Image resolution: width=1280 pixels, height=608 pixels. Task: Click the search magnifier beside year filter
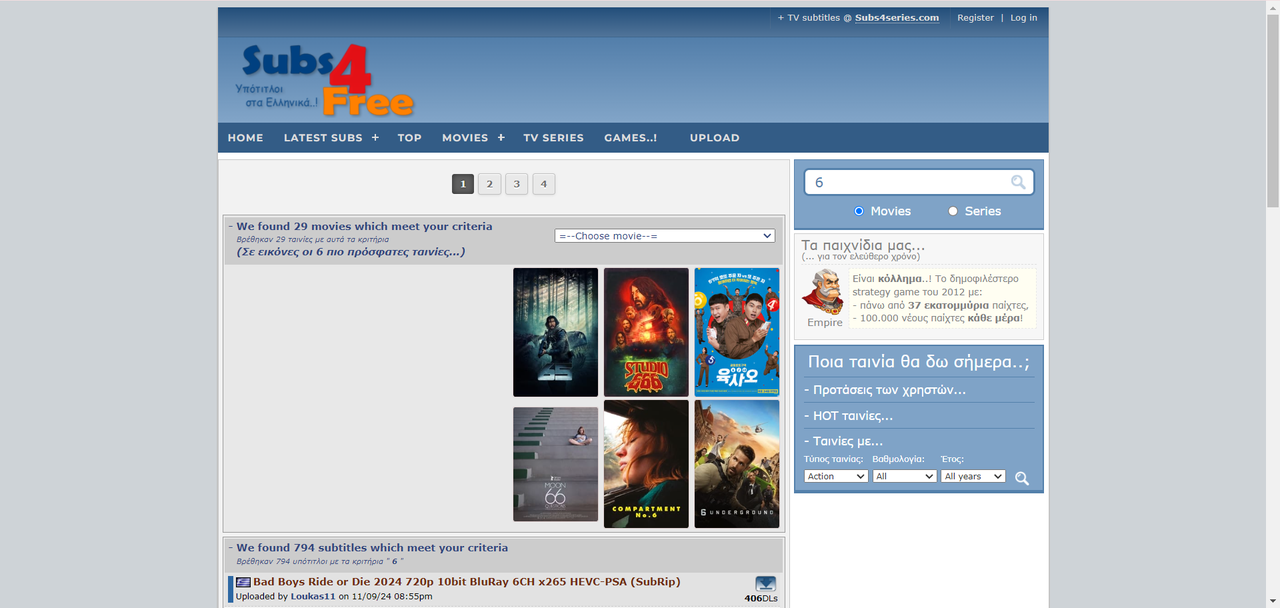point(1022,478)
